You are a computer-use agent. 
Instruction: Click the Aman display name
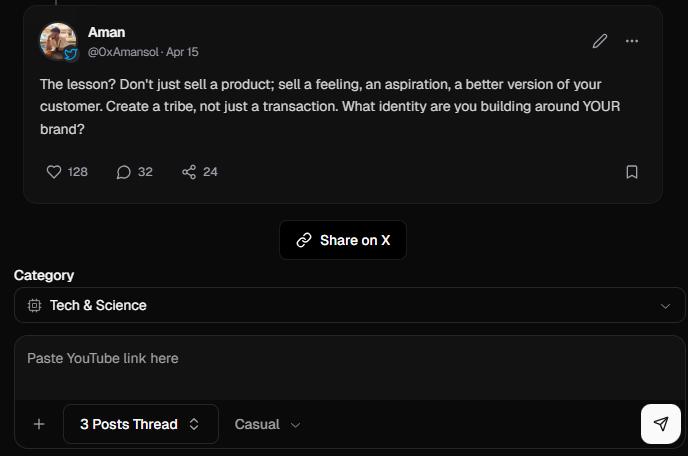(x=107, y=32)
